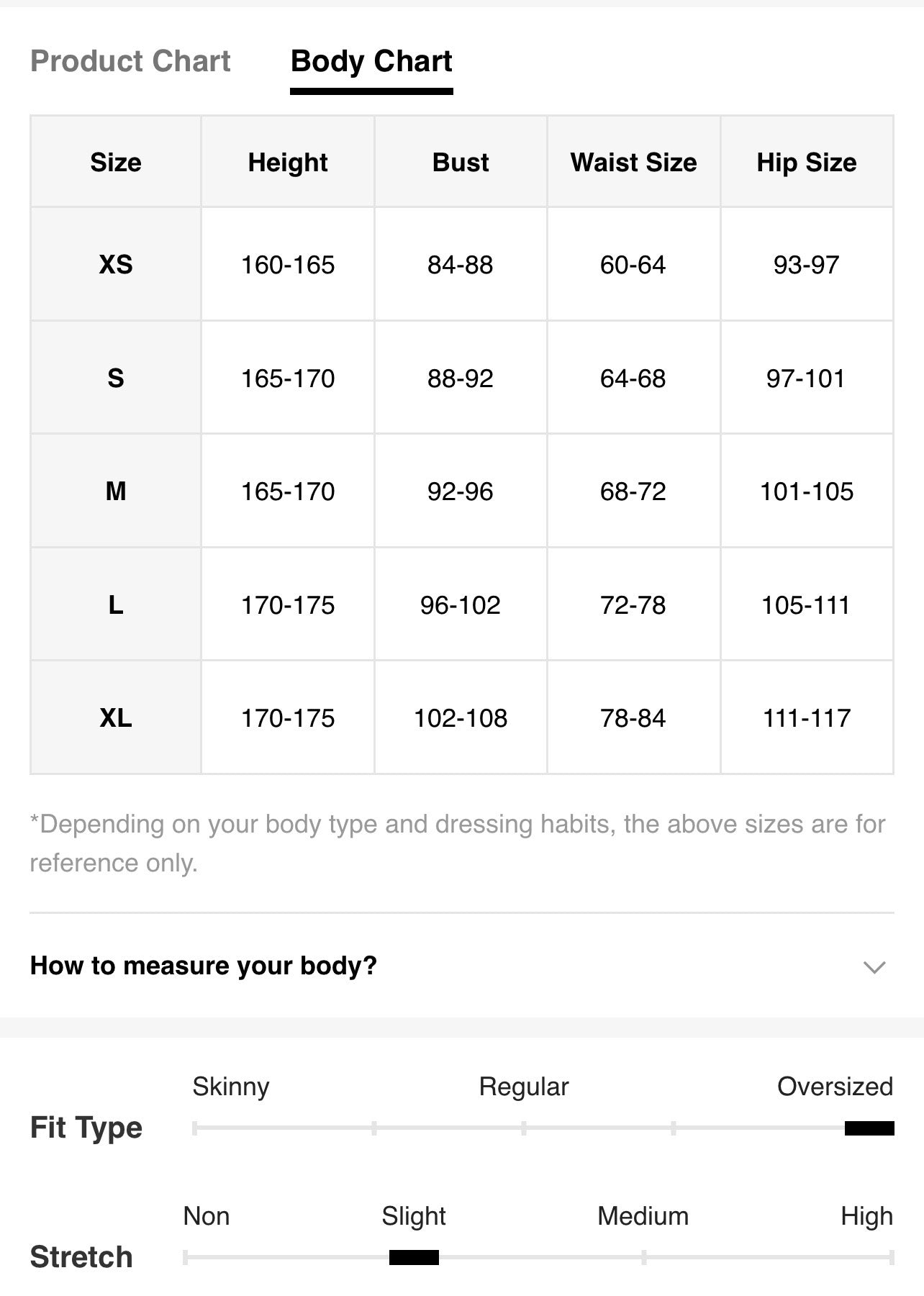Screen dimensions: 924x1296
Task: Select the XS size row label
Action: point(116,264)
